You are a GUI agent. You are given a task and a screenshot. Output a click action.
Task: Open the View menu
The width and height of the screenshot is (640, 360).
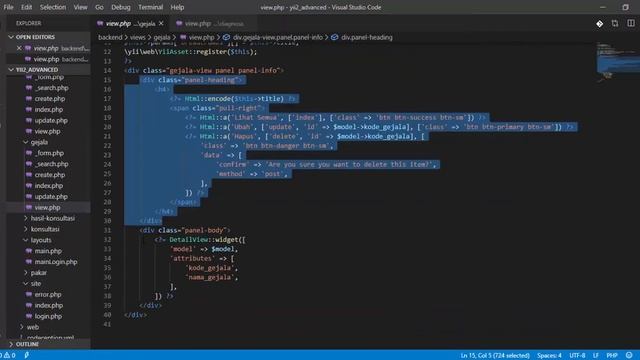tap(80, 7)
